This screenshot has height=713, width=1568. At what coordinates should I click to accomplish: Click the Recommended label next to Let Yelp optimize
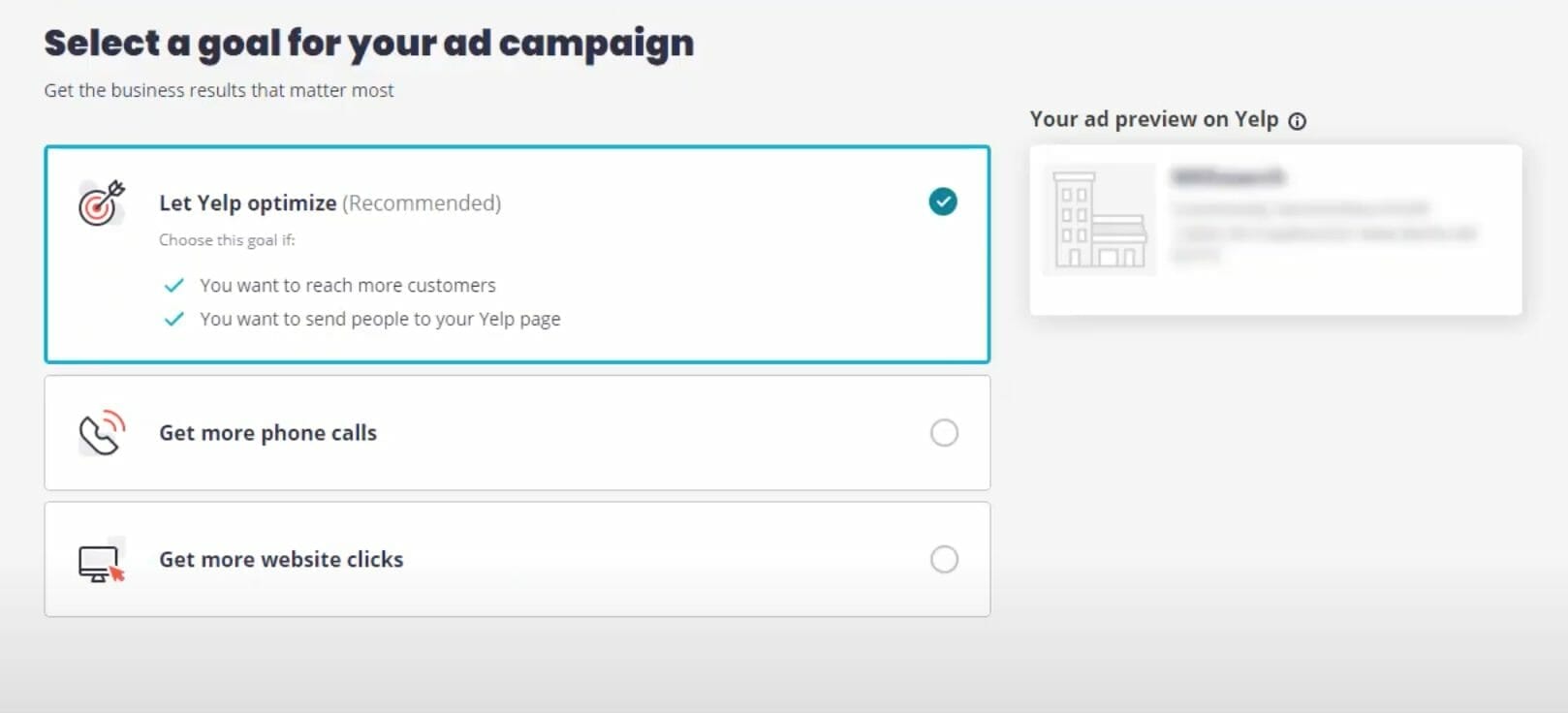coord(421,202)
